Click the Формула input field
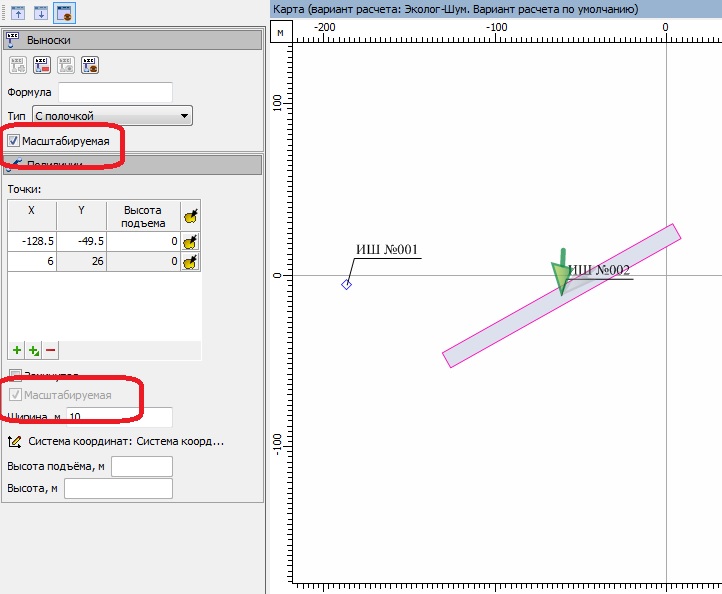722x594 pixels. click(x=116, y=92)
